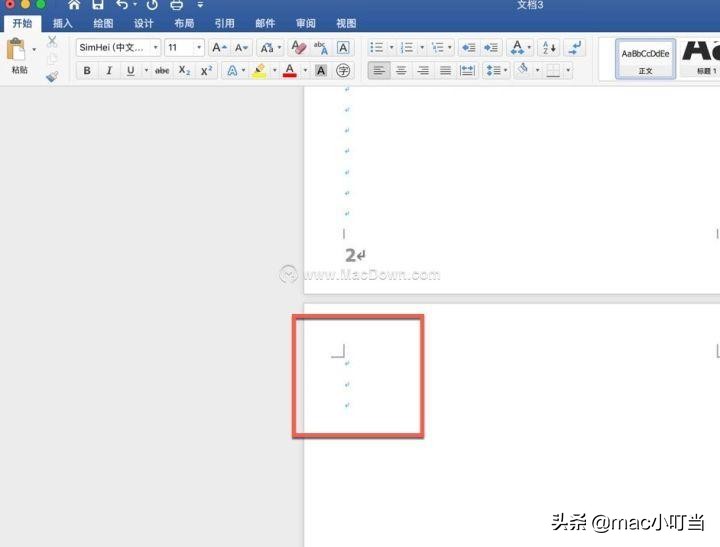Select align right paragraph button
This screenshot has height=547, width=720.
click(423, 71)
